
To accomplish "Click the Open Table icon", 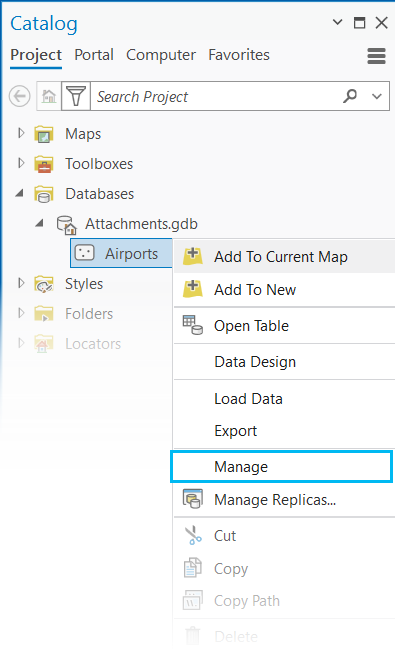I will (193, 325).
